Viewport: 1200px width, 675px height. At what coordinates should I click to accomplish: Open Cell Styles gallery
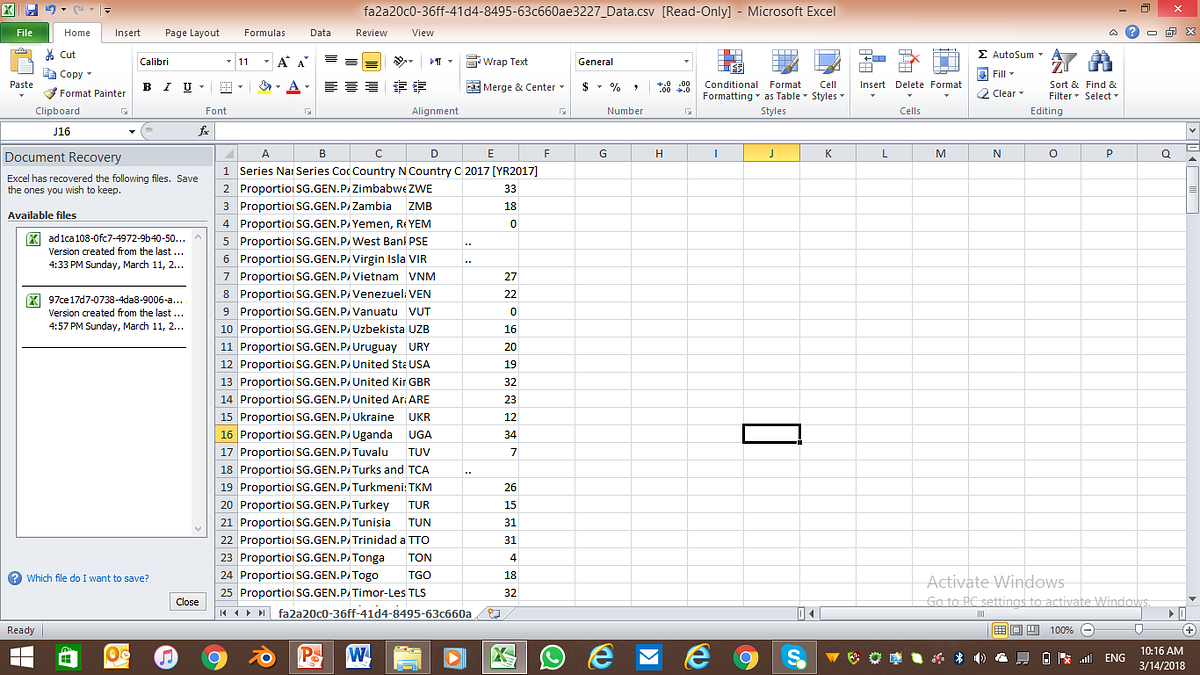(828, 75)
